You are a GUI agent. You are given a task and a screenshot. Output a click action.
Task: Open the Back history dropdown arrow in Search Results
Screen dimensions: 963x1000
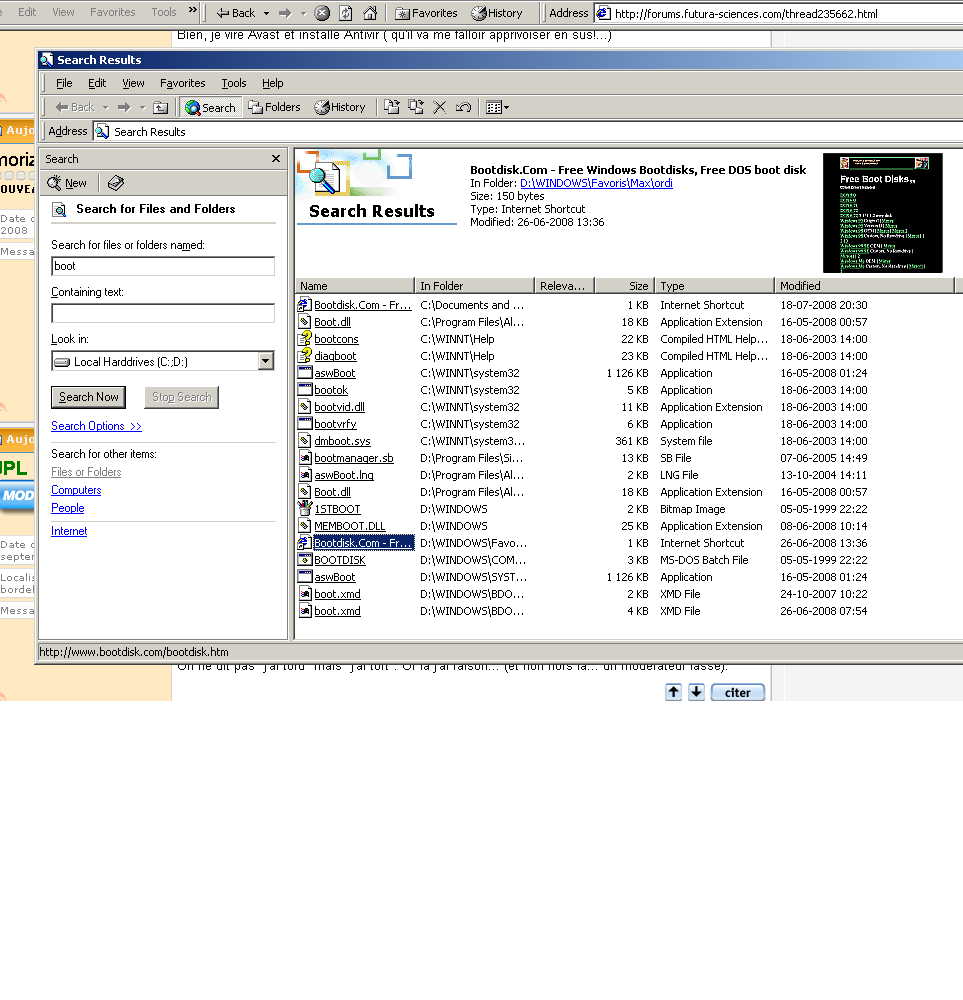click(x=106, y=108)
